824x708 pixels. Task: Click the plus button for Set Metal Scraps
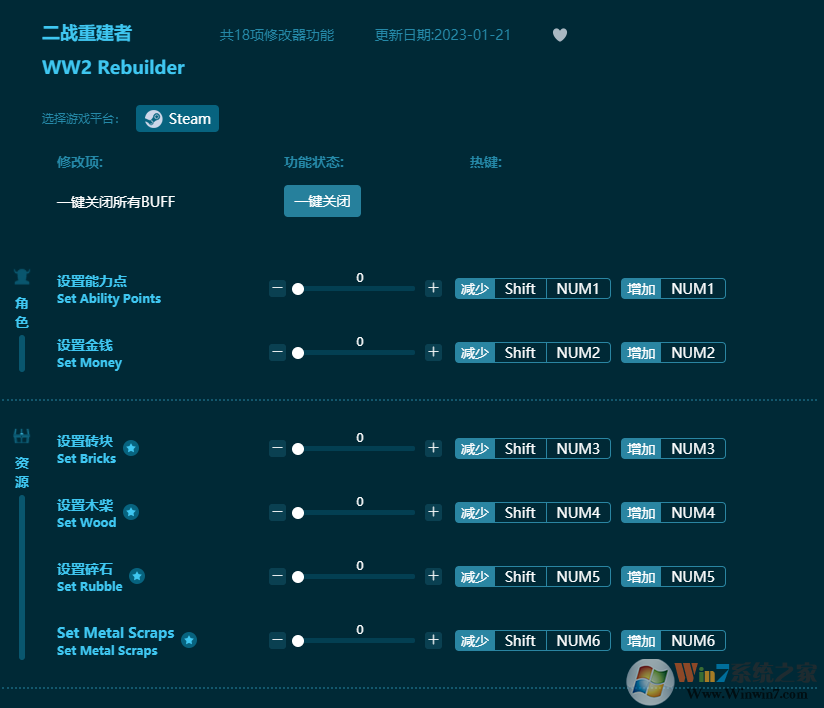click(x=434, y=640)
